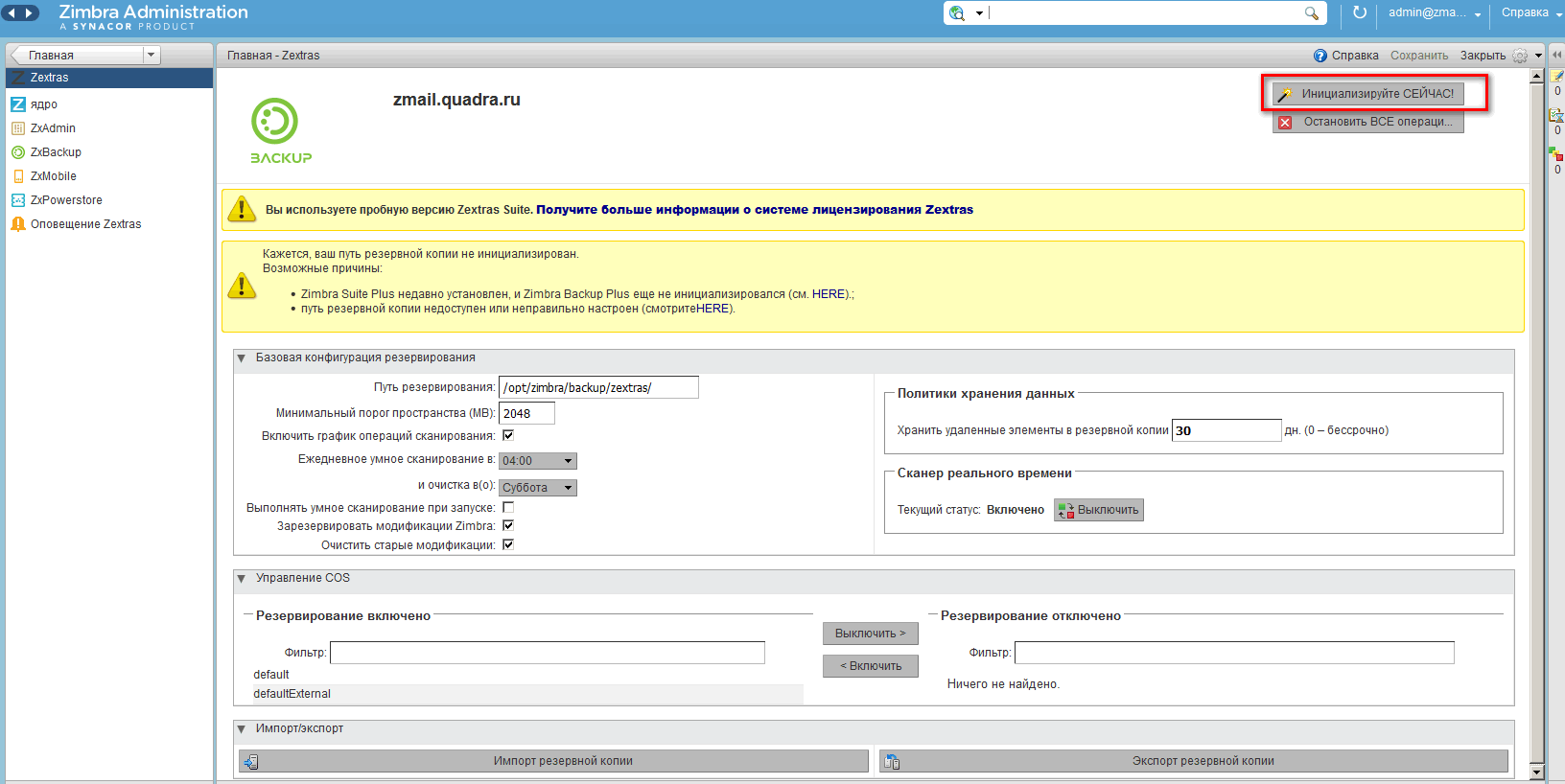Select the default COS entry
The image size is (1565, 784).
[527, 675]
